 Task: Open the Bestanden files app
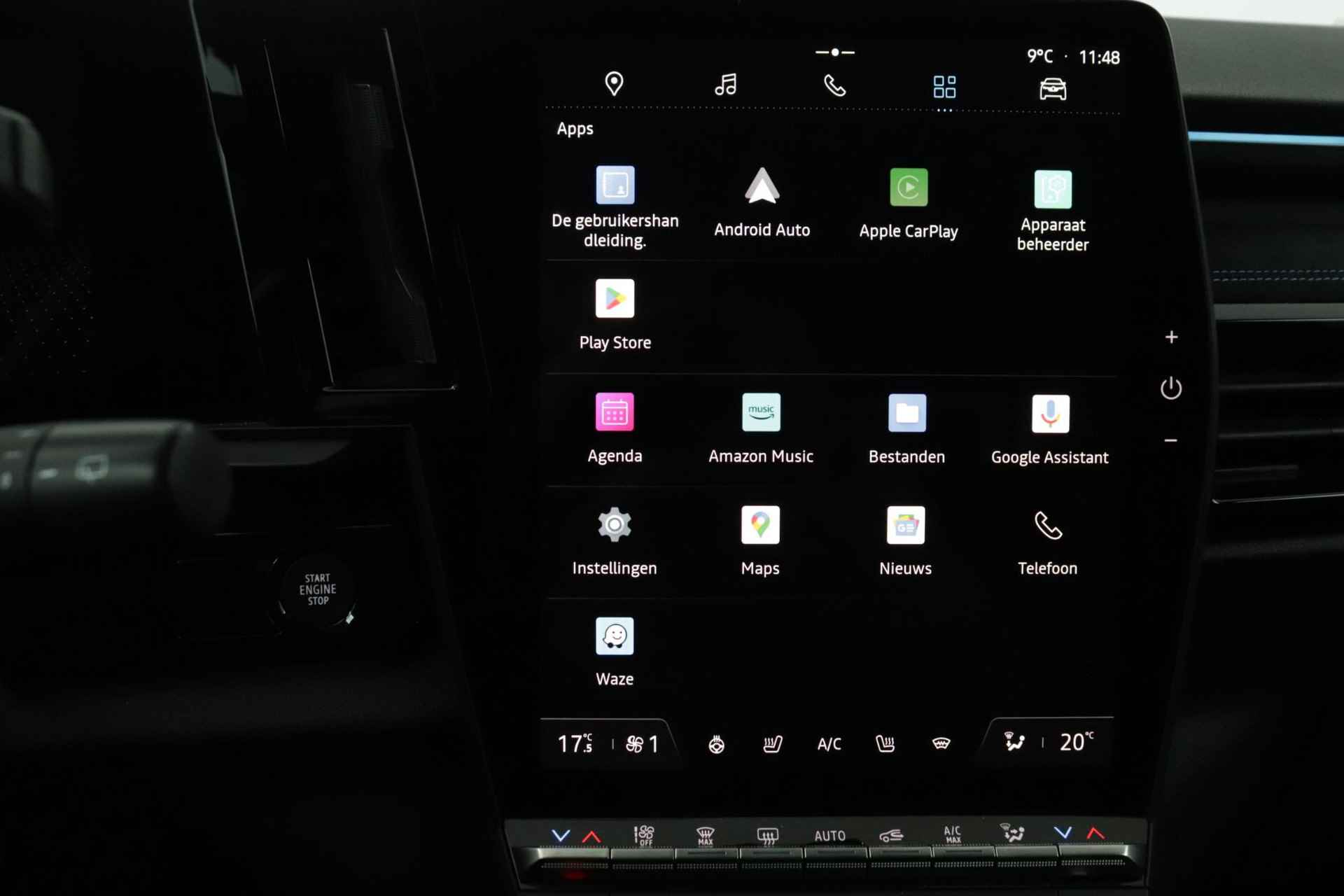(x=906, y=430)
